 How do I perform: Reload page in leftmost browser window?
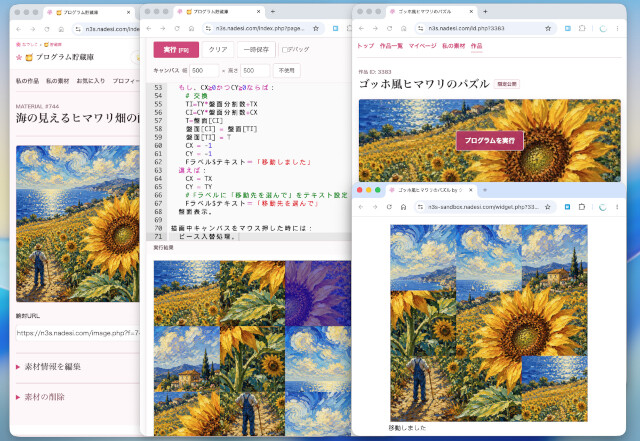pos(47,29)
